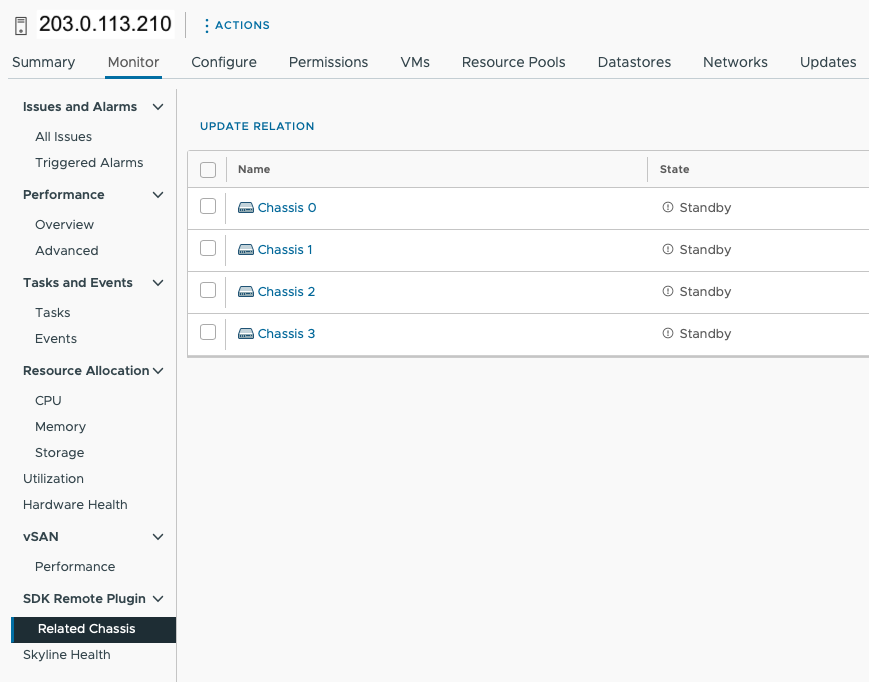Collapse the Resource Allocation section
The width and height of the screenshot is (869, 682).
158,371
